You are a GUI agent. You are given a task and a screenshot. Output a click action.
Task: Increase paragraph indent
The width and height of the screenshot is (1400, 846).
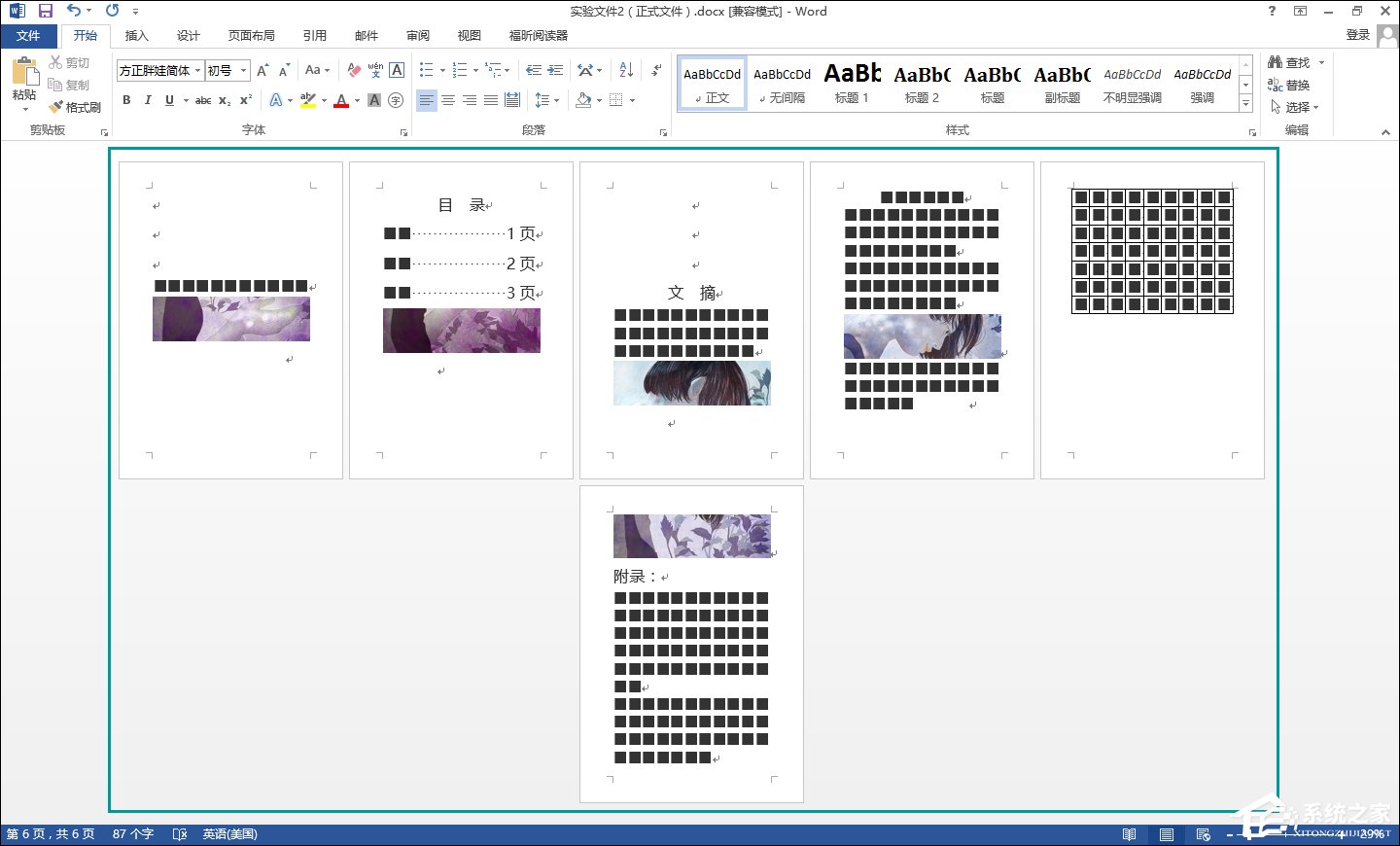point(556,70)
